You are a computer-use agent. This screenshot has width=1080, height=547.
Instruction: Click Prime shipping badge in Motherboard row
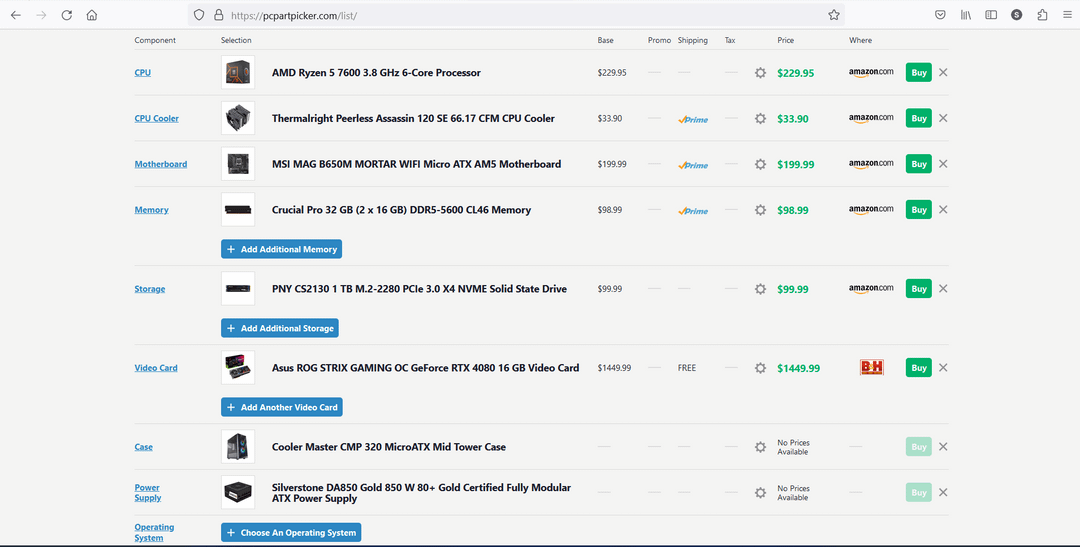click(x=693, y=165)
